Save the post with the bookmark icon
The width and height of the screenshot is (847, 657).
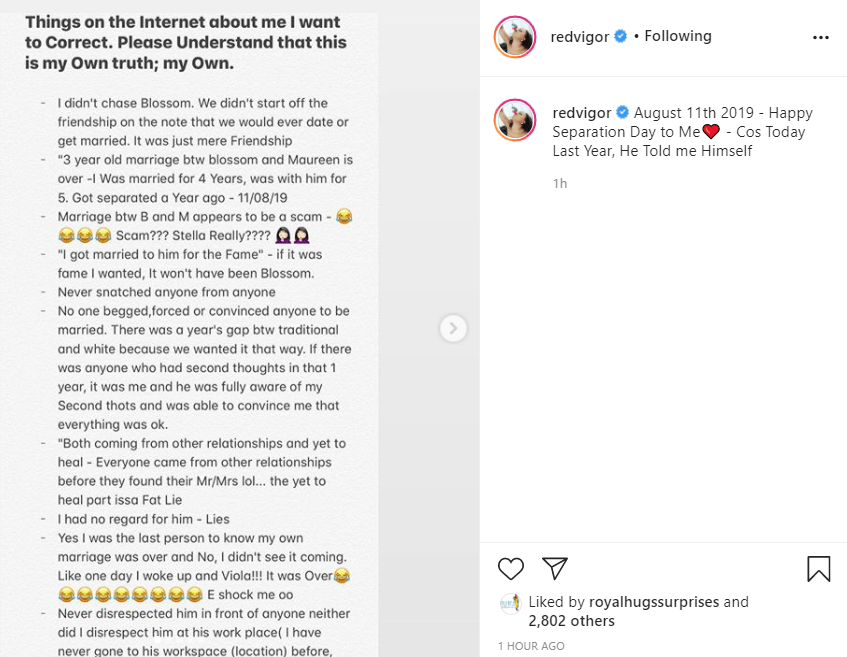point(818,569)
